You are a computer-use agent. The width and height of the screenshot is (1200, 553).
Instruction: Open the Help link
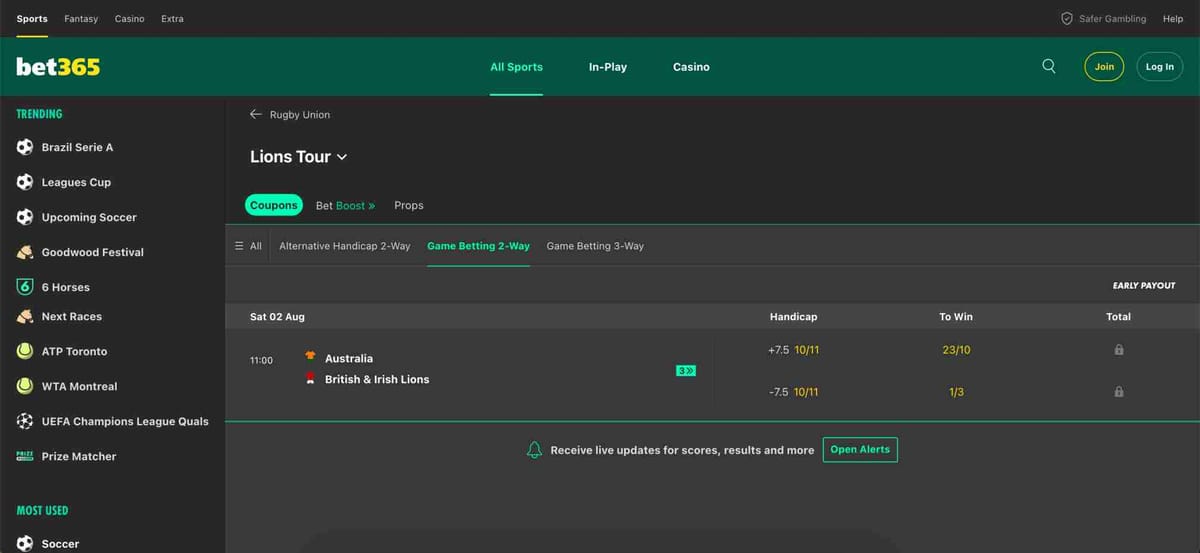tap(1173, 19)
